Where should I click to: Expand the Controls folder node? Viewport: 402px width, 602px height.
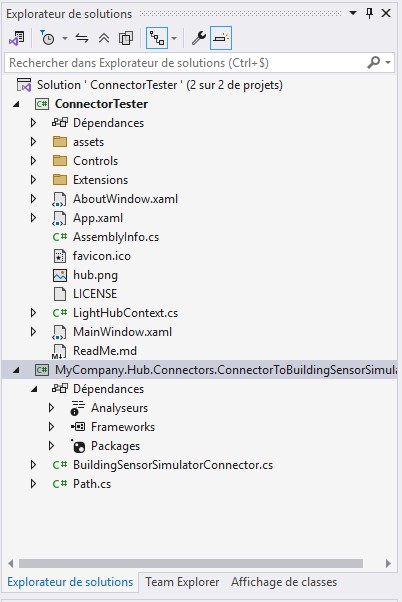coord(33,160)
